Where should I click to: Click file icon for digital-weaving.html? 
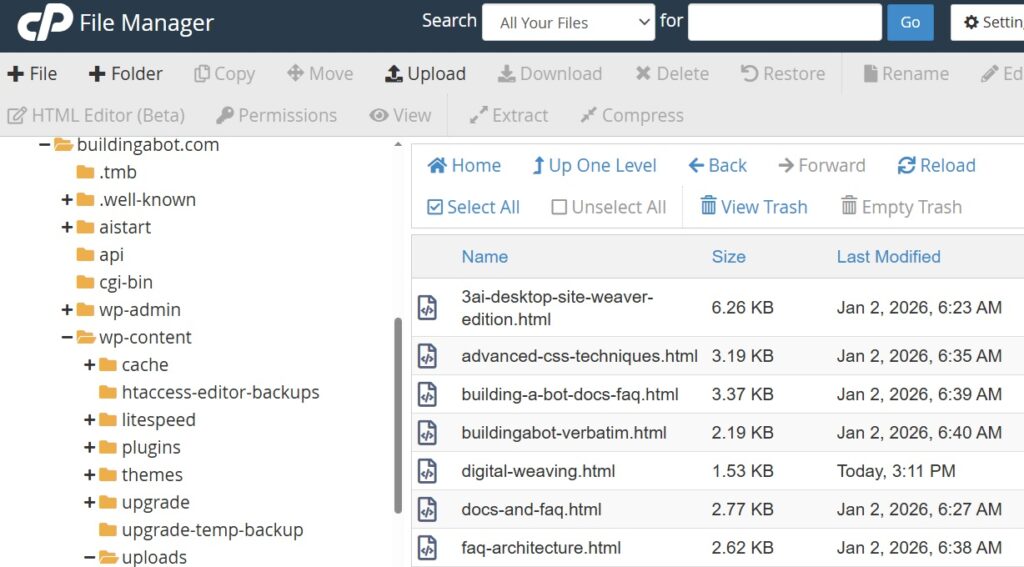pyautogui.click(x=428, y=471)
